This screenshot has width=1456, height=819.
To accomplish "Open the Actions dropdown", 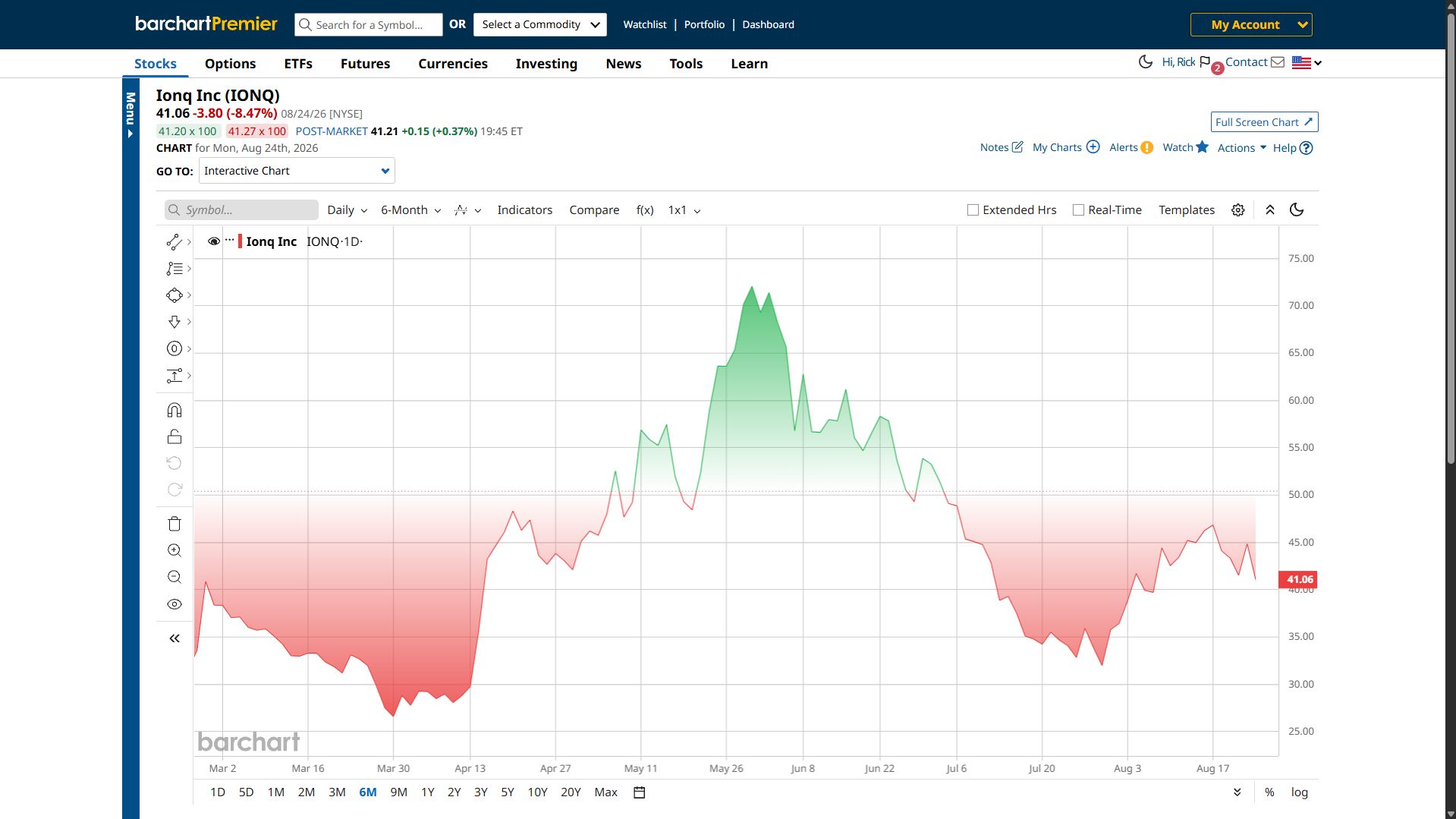I will (1241, 147).
